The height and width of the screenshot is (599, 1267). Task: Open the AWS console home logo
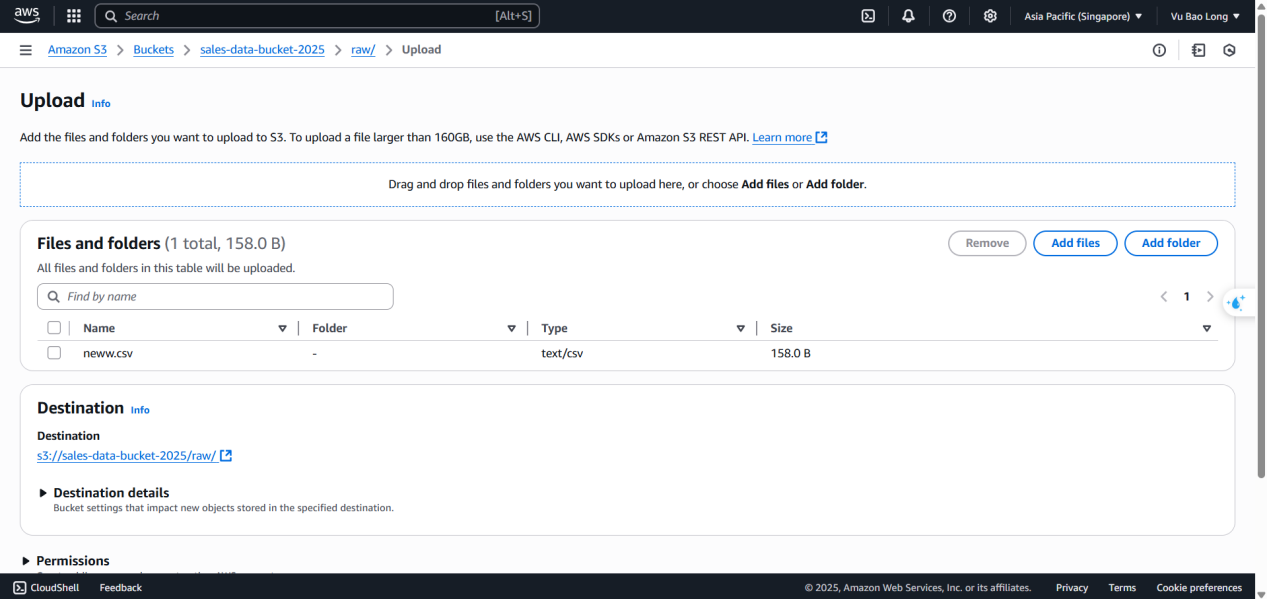pos(27,15)
